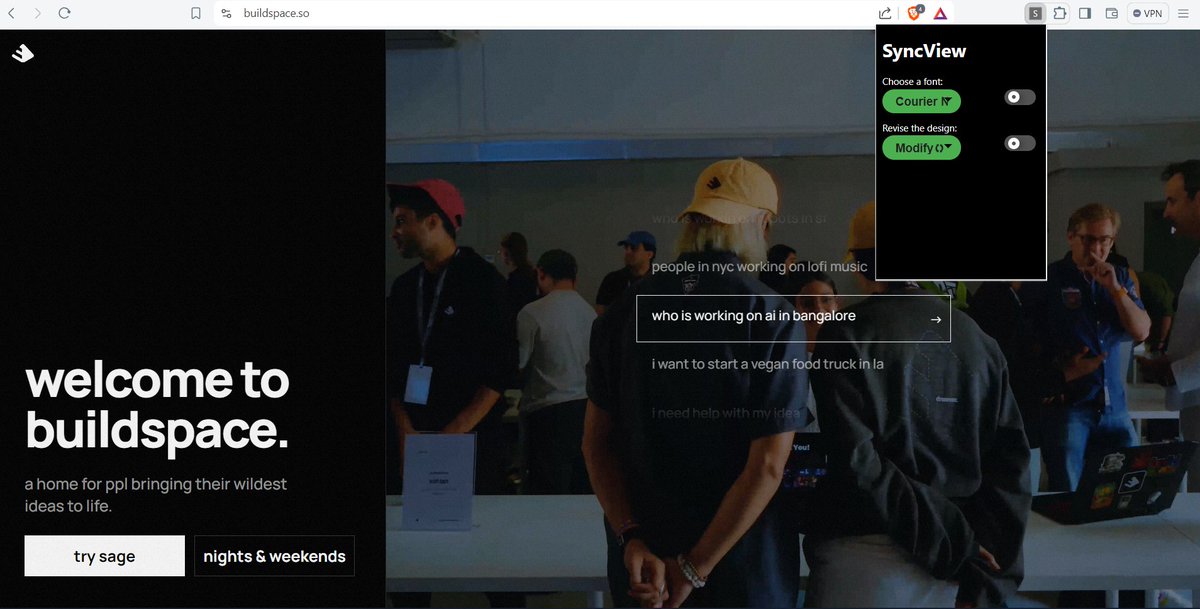
Task: Open the Brave Wallet icon
Action: point(1111,13)
